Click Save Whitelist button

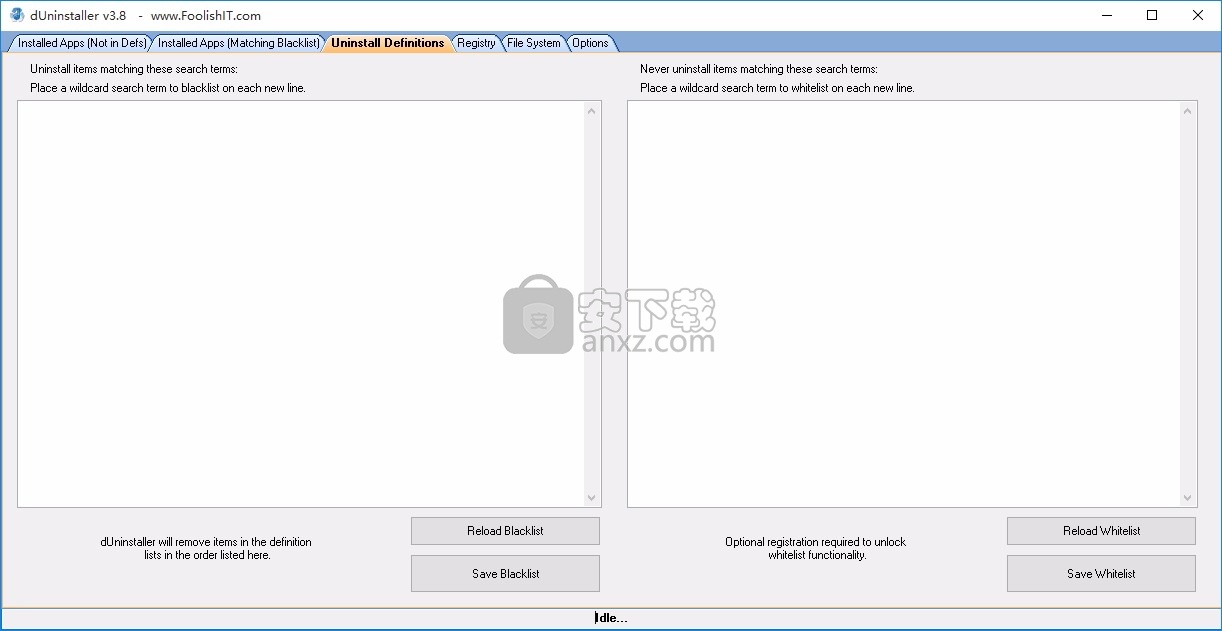point(1101,574)
